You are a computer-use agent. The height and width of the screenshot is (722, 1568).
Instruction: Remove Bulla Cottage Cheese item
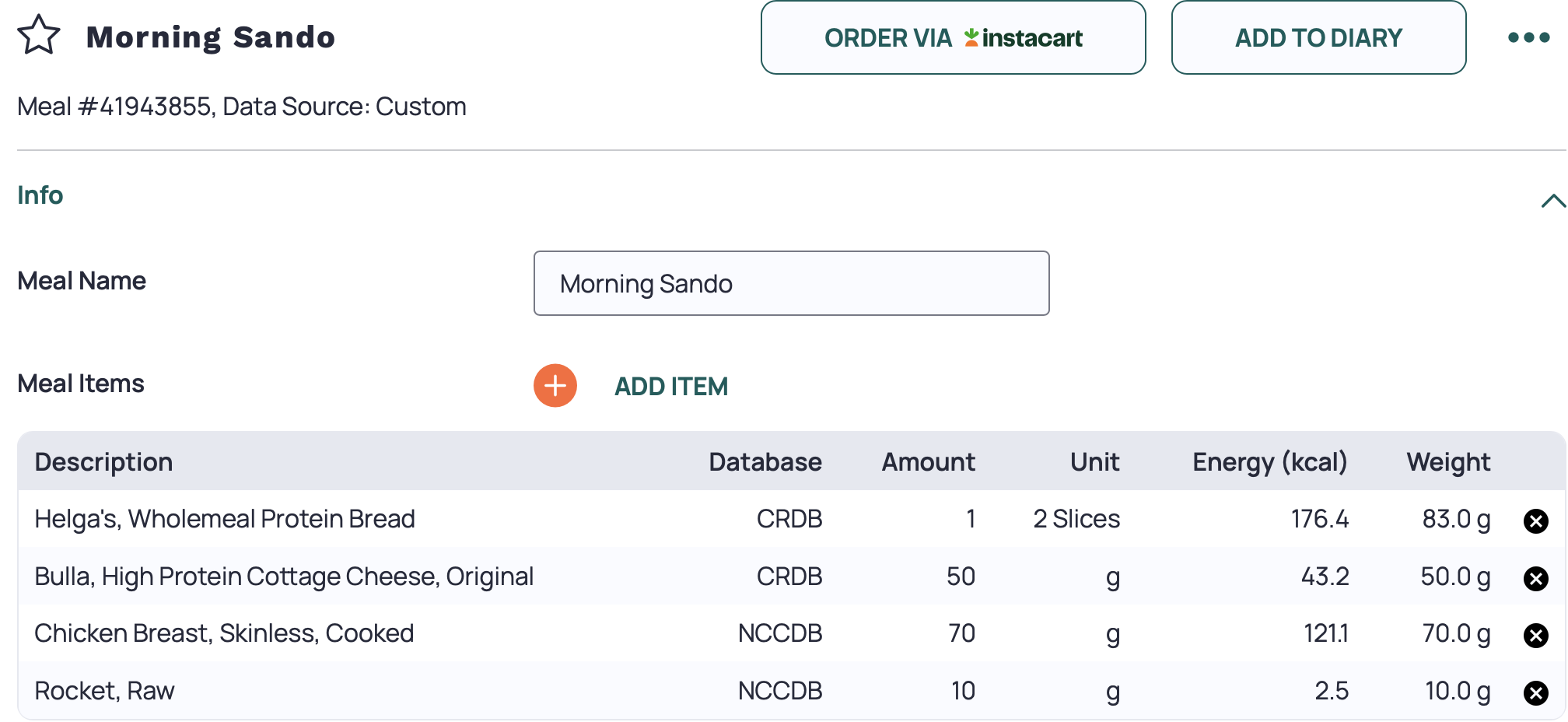(1535, 578)
